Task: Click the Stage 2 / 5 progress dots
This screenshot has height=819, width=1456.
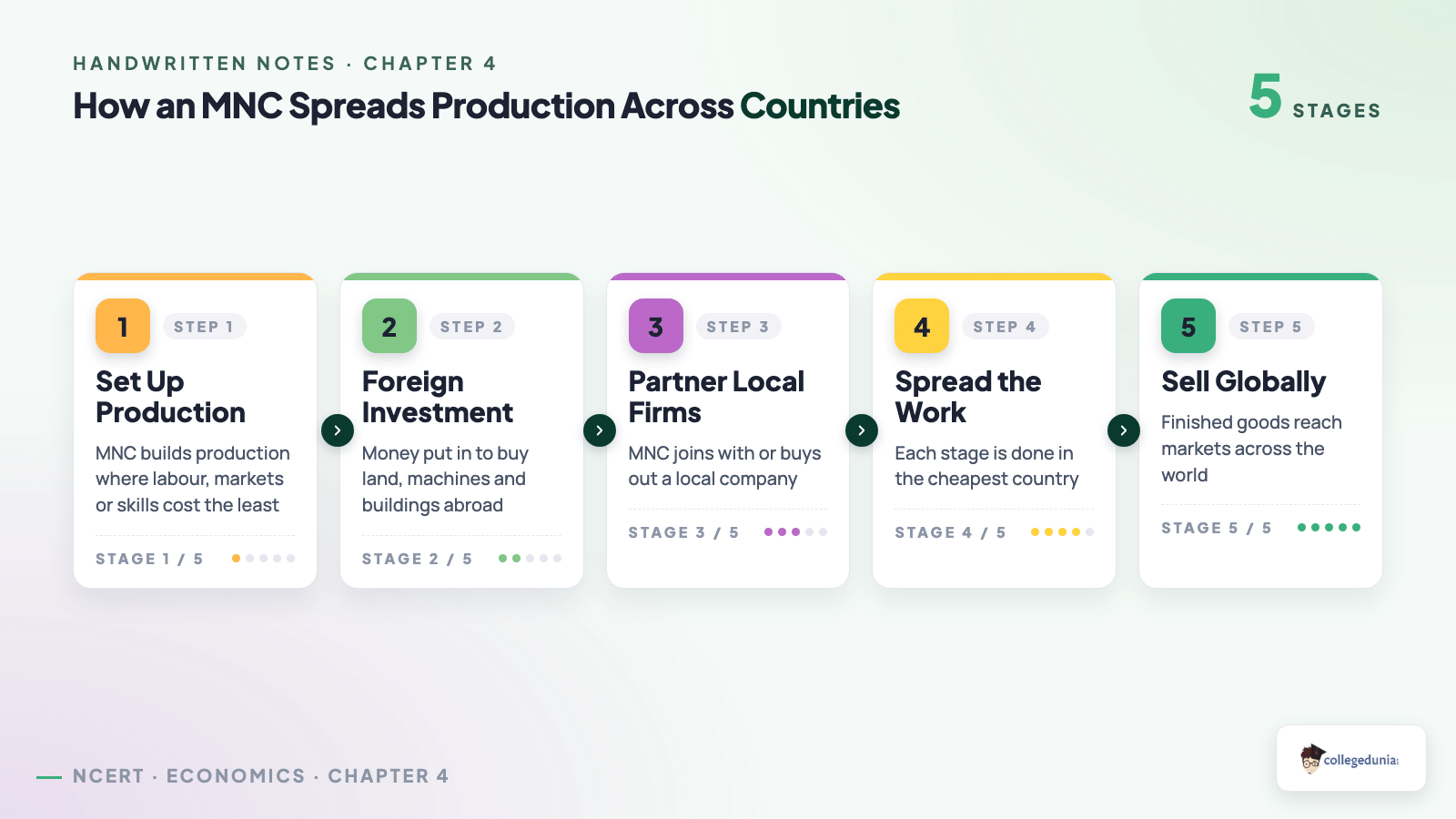Action: 530,559
